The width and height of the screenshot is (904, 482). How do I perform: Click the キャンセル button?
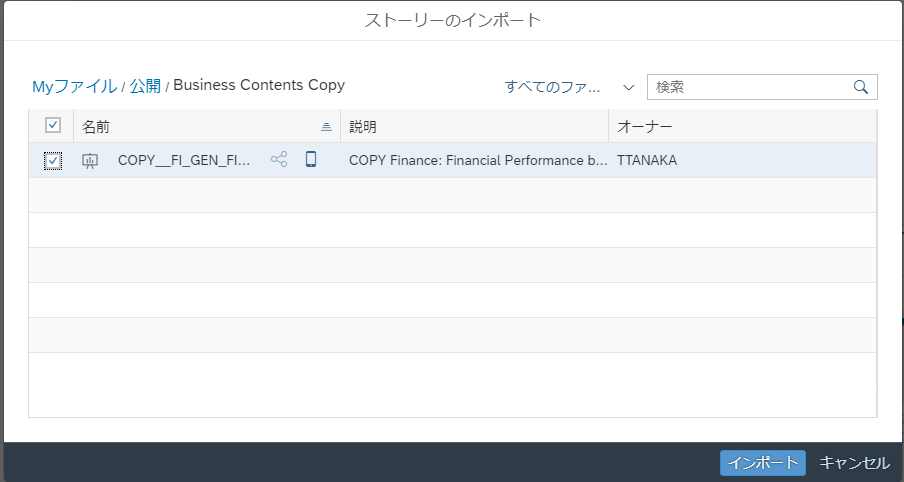point(854,462)
